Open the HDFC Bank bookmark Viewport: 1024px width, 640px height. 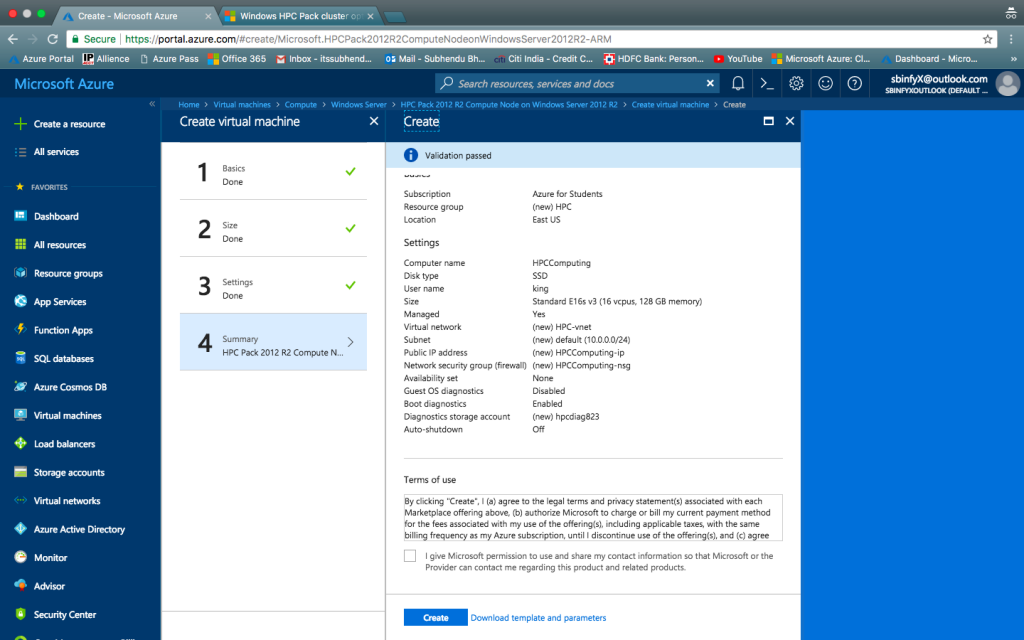pyautogui.click(x=654, y=59)
